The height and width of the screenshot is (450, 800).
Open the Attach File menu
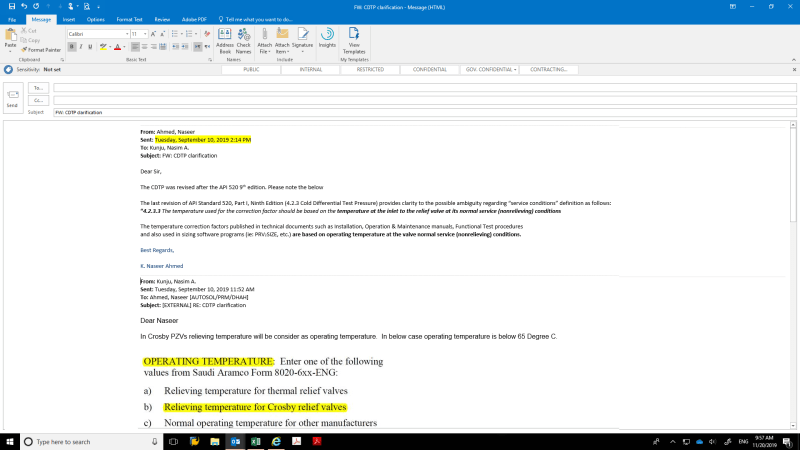pos(264,41)
